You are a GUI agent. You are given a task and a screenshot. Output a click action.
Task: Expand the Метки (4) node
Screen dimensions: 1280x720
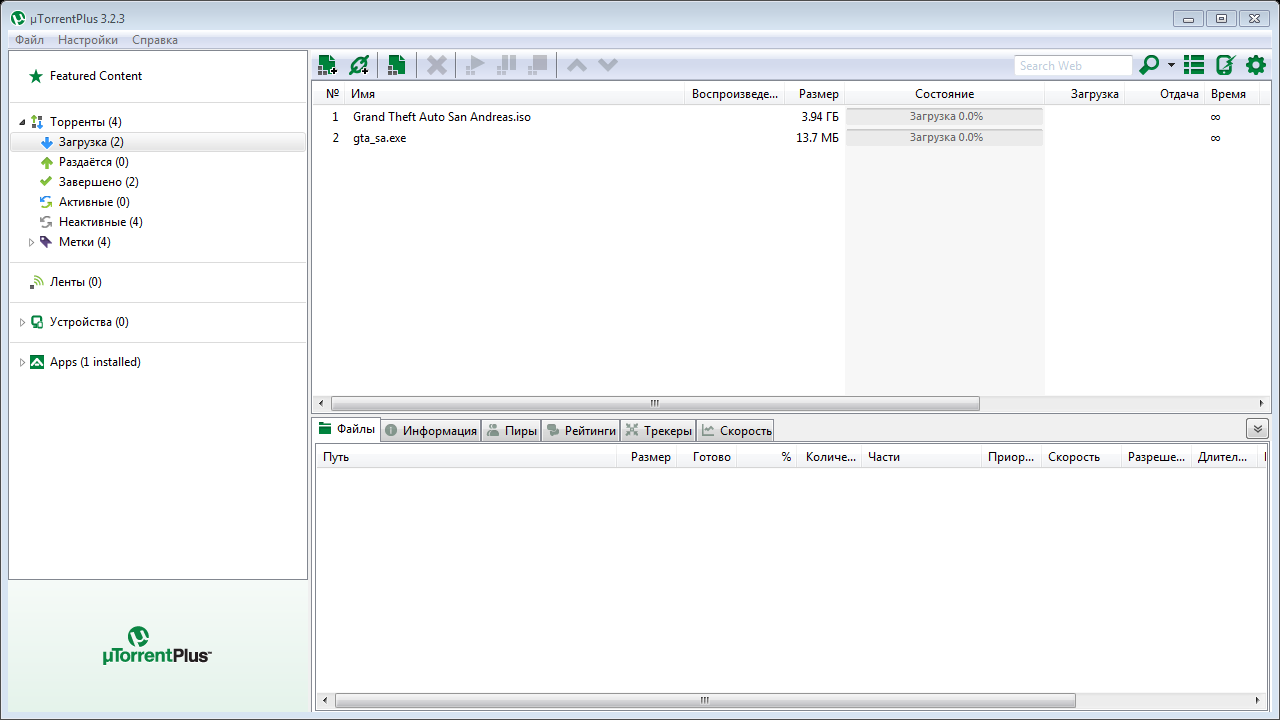coord(31,242)
